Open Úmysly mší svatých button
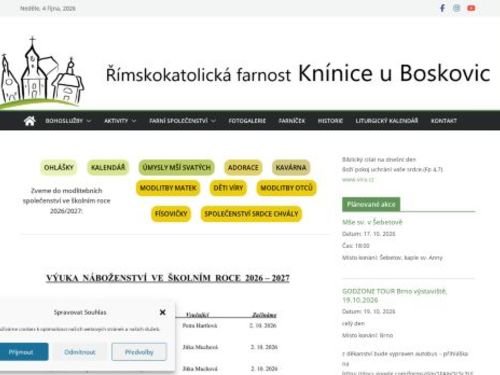This screenshot has width=500, height=375. 177,167
